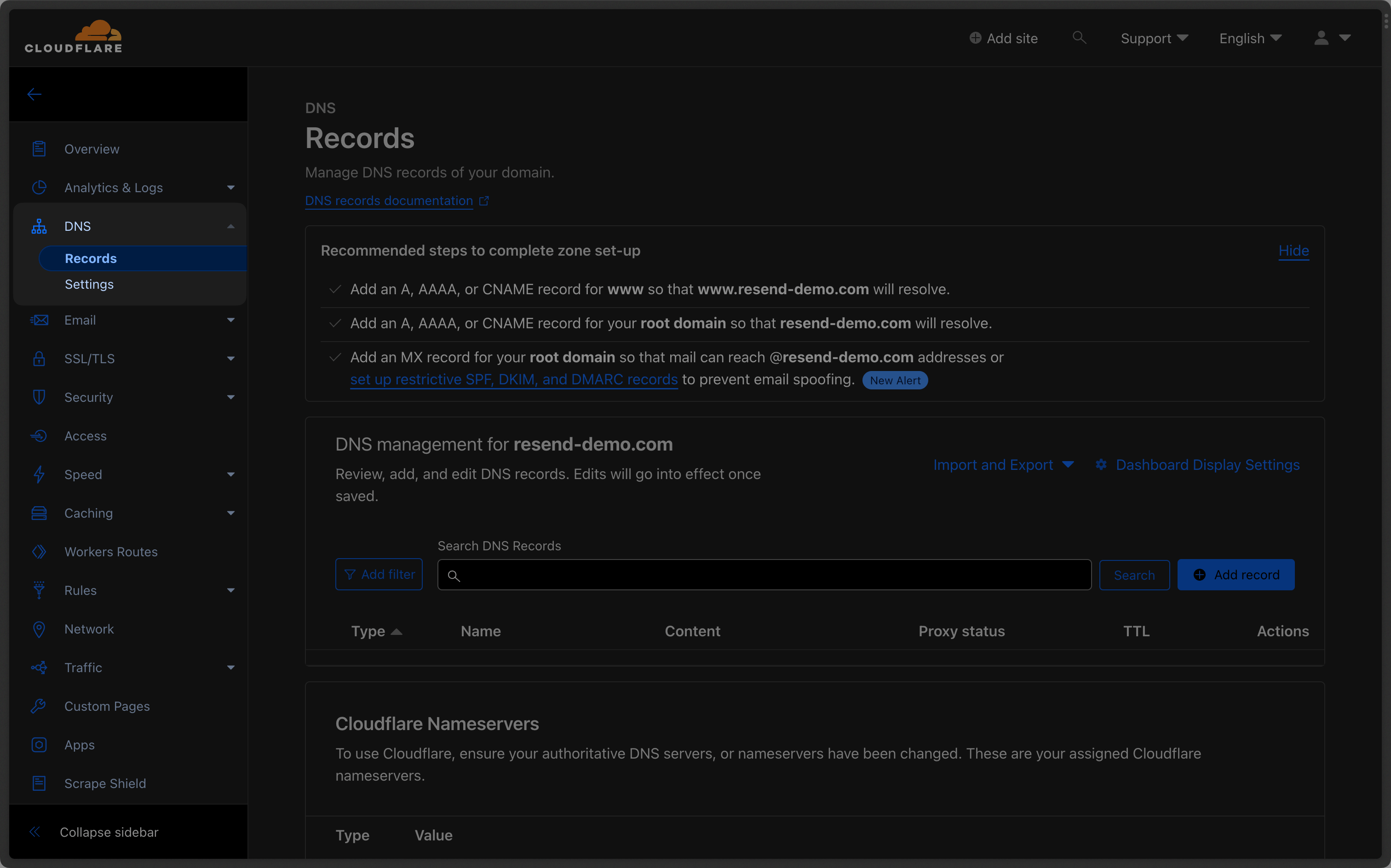This screenshot has height=868, width=1391.
Task: Click Collapse sidebar label
Action: tap(109, 832)
